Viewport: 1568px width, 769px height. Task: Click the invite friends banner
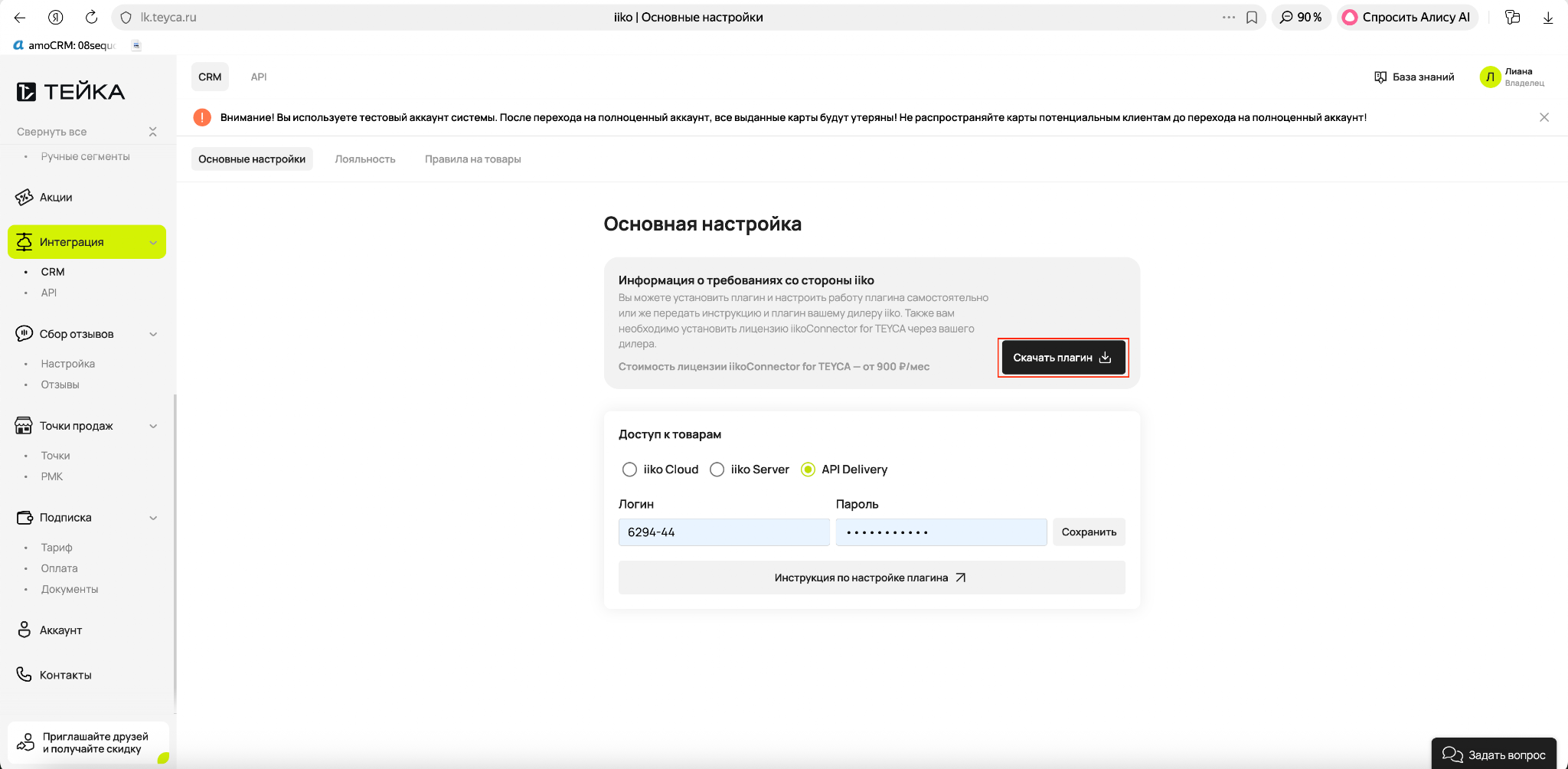pyautogui.click(x=88, y=742)
